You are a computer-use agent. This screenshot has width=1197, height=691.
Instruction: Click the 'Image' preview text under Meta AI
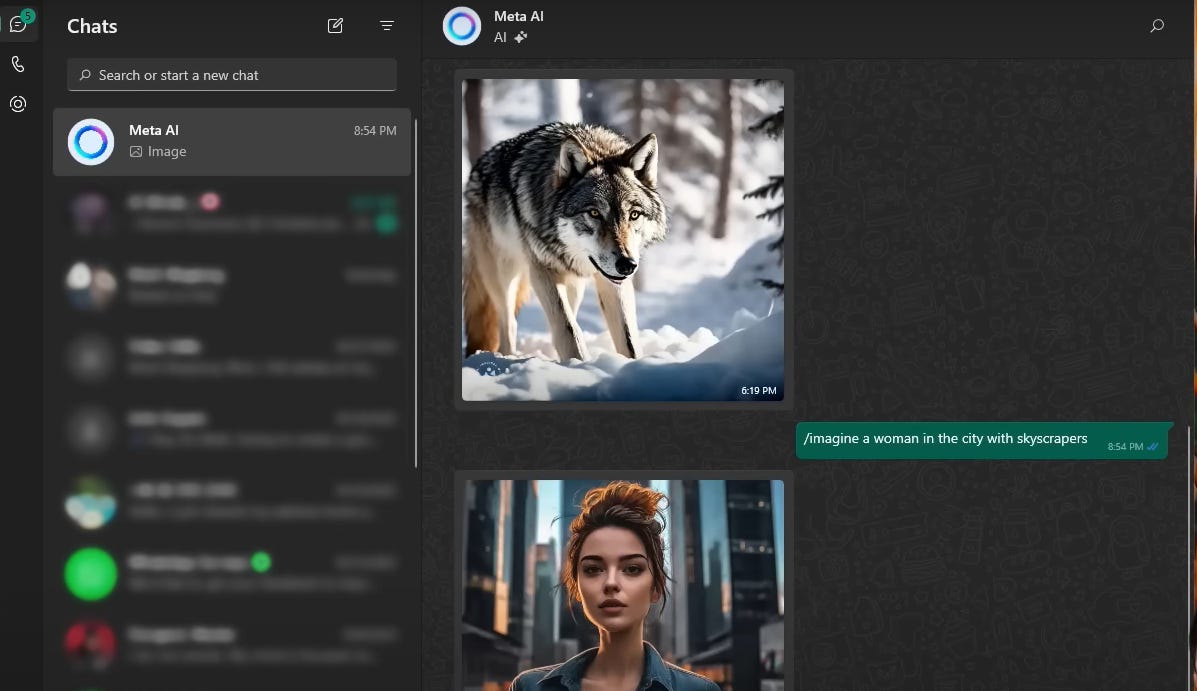[x=167, y=151]
